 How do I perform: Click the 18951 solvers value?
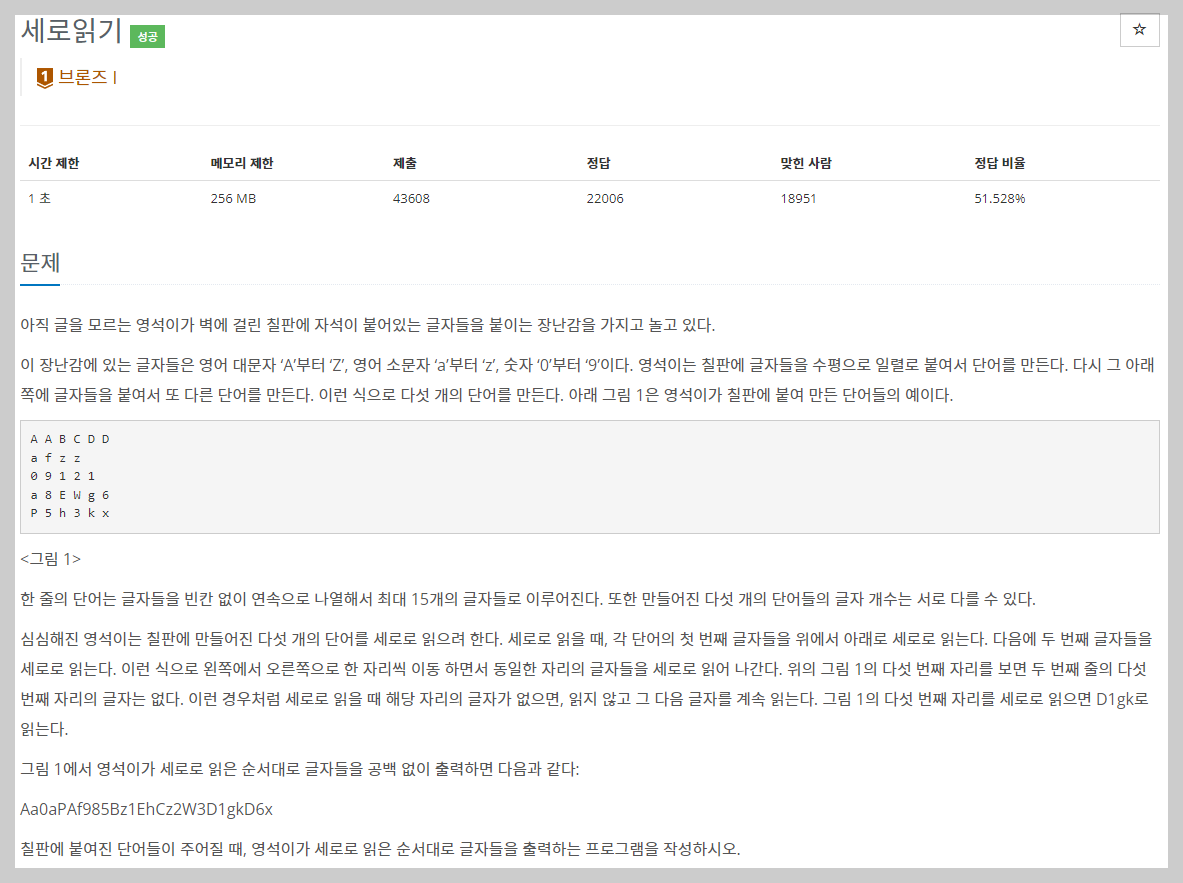[798, 198]
